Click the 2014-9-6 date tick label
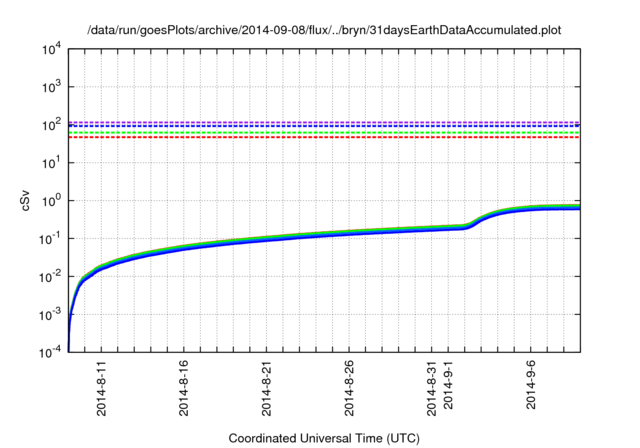The width and height of the screenshot is (640, 448). coord(531,385)
